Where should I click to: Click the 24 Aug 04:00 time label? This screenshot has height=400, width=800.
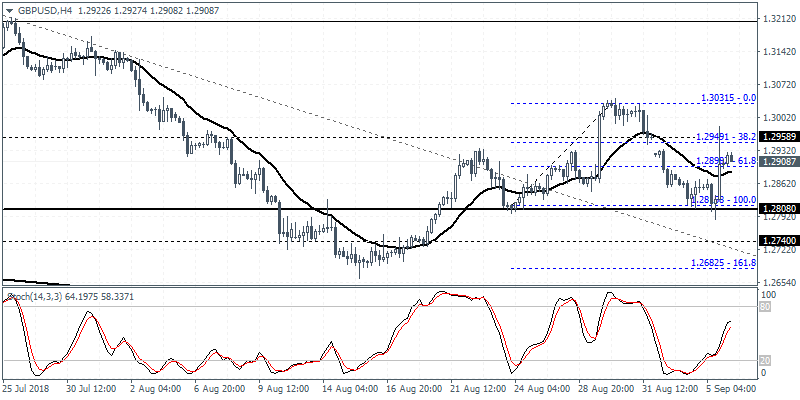pos(542,389)
